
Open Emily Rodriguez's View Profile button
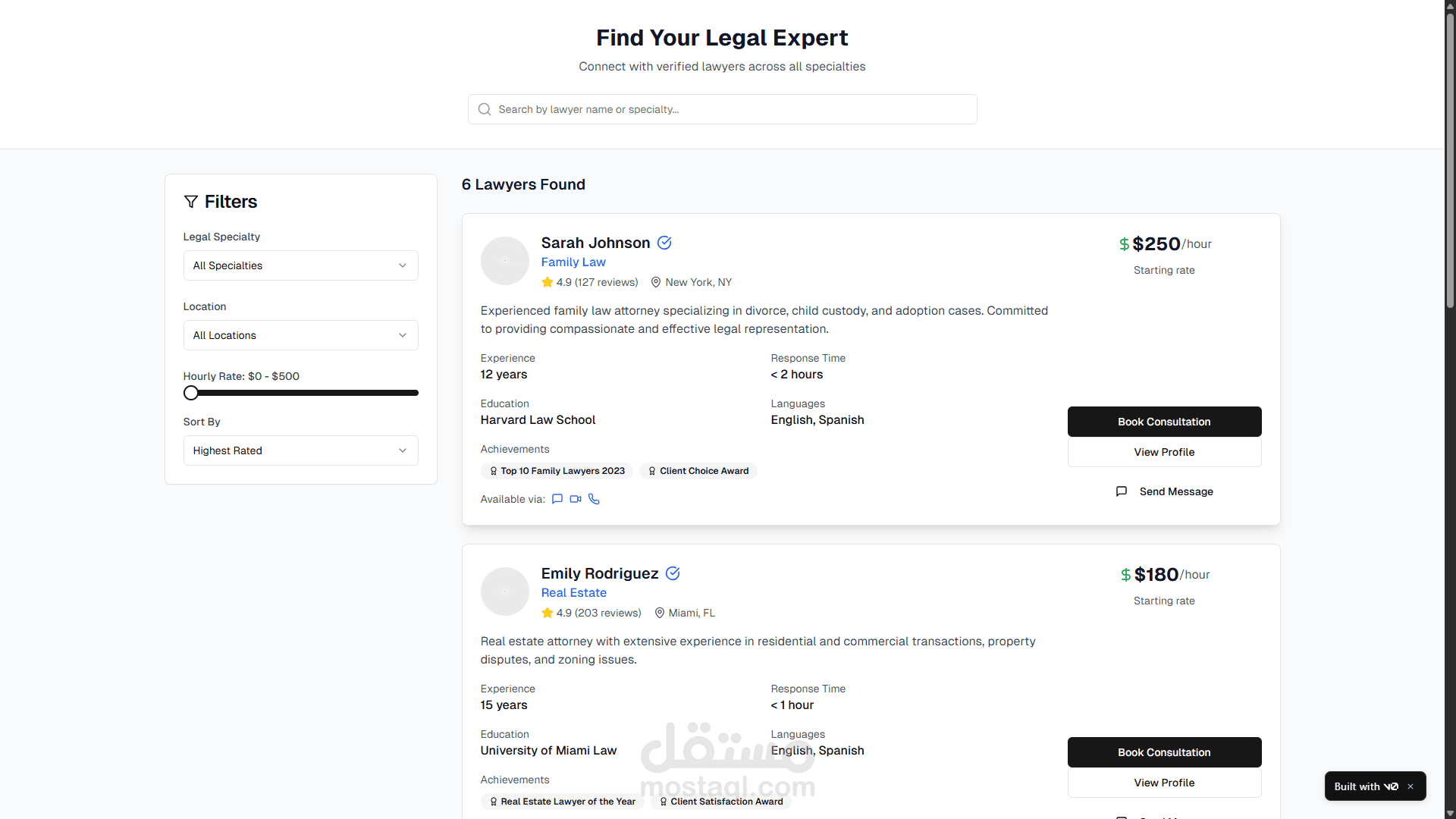coord(1164,783)
